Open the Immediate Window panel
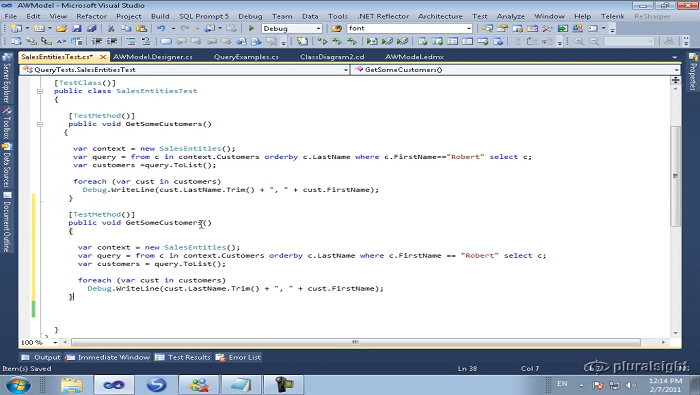Viewport: 700px width, 395px height. (108, 357)
